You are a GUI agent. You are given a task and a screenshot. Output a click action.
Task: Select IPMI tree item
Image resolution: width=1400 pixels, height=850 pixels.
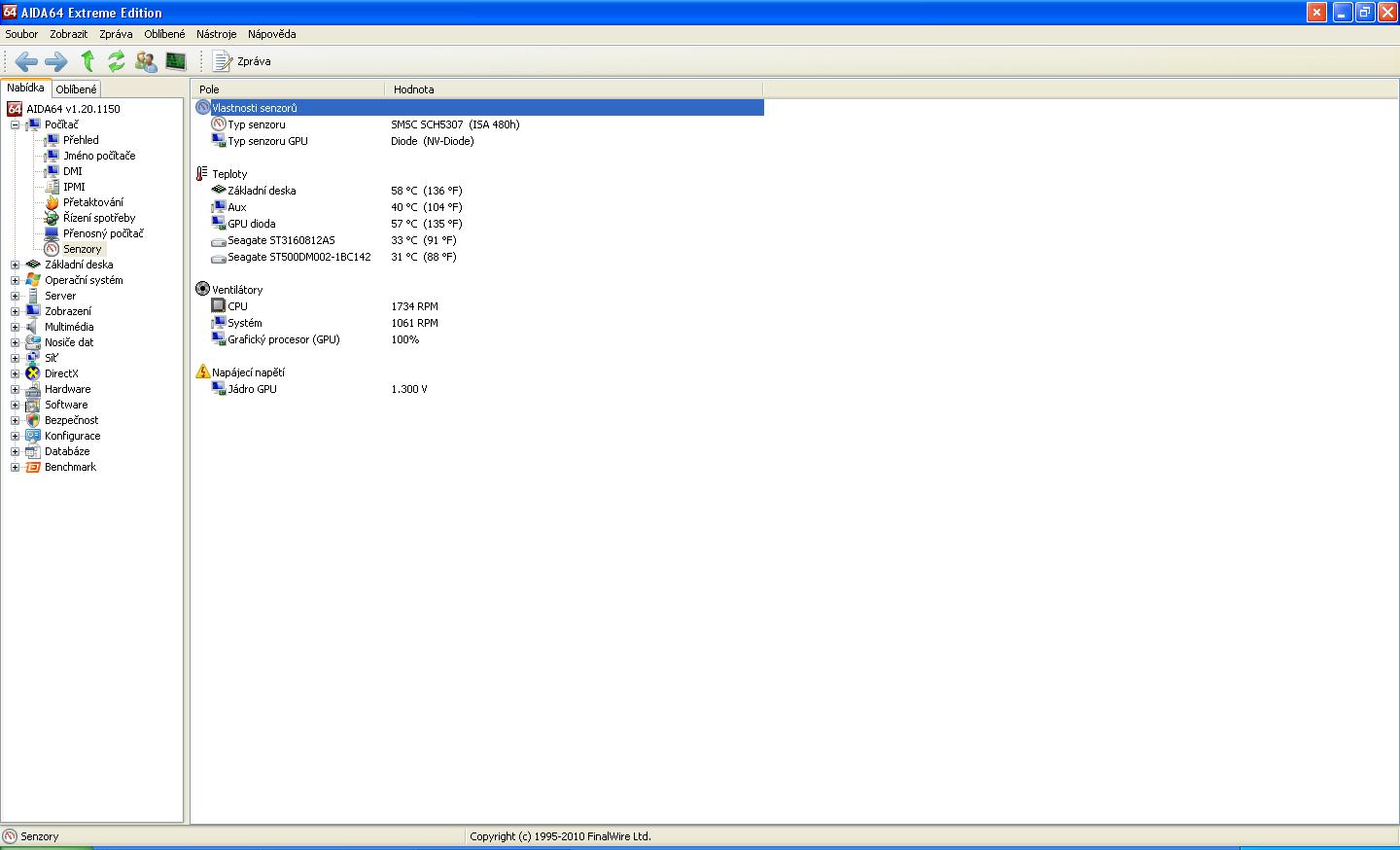pyautogui.click(x=74, y=187)
